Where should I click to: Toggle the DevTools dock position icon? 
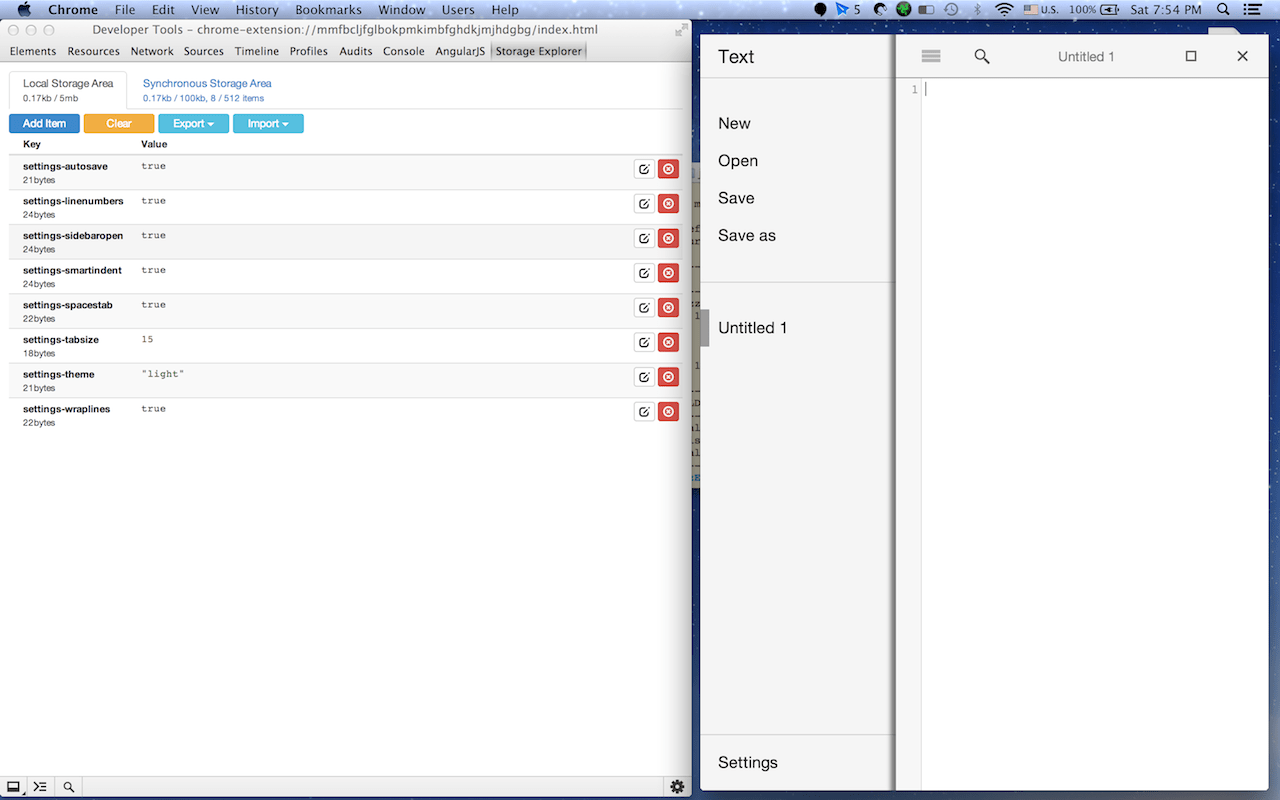pyautogui.click(x=12, y=786)
